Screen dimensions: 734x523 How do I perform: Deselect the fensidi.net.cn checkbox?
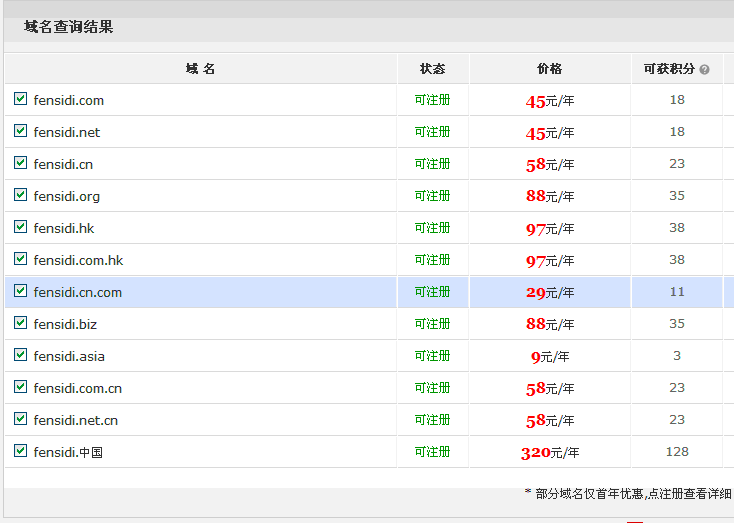(x=21, y=419)
